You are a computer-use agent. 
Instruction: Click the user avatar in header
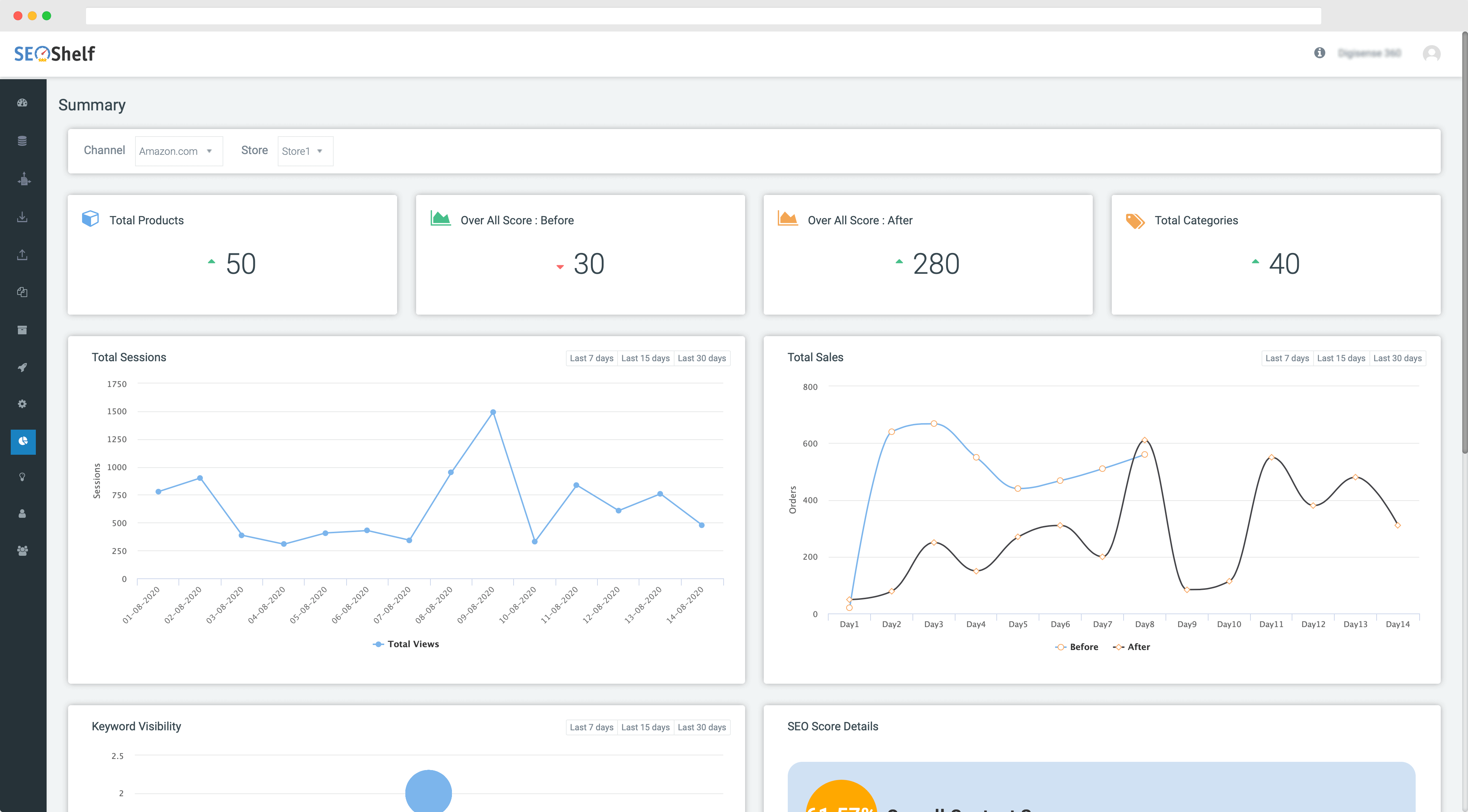[x=1431, y=53]
